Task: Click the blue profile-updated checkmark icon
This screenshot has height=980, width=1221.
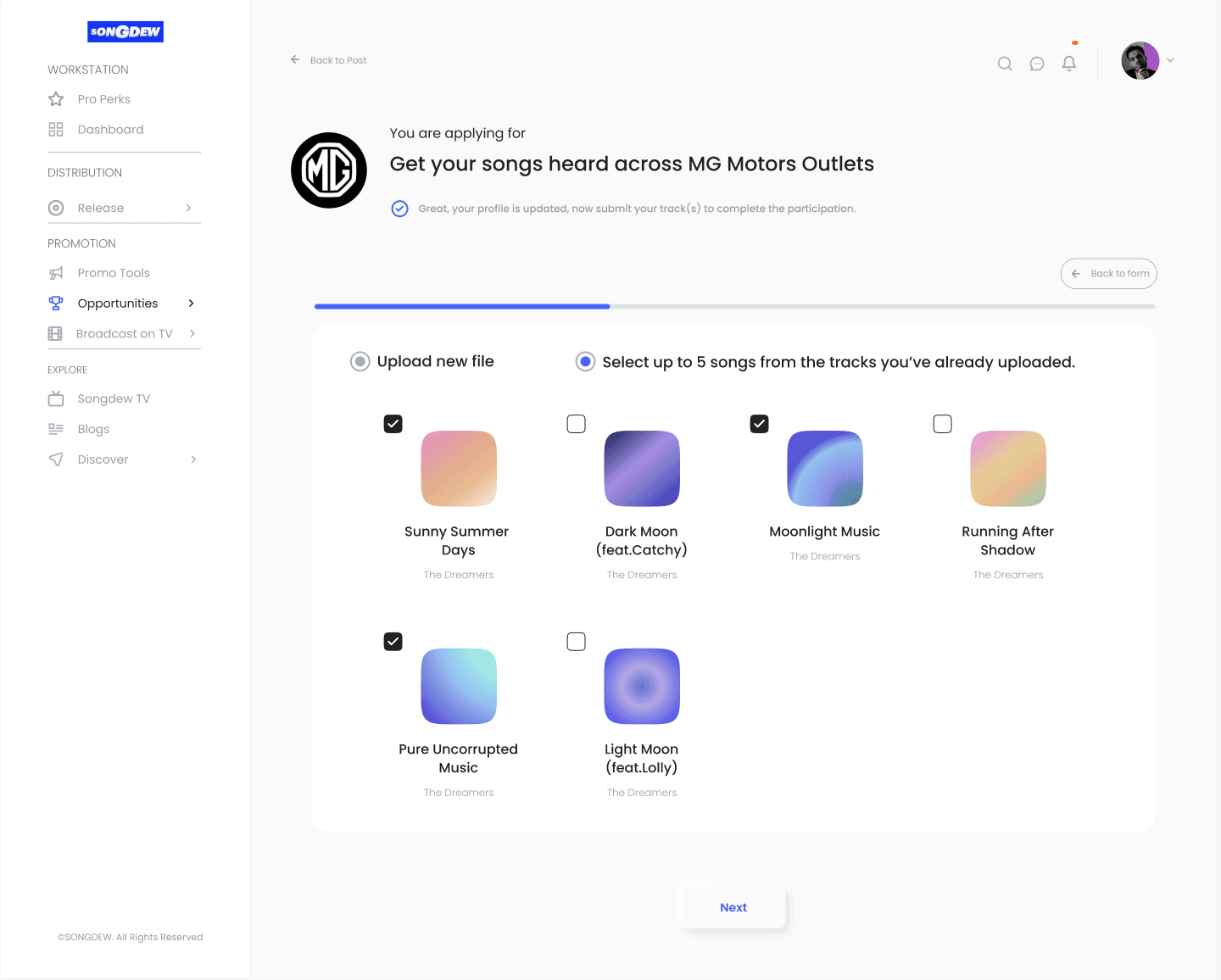Action: click(x=400, y=209)
